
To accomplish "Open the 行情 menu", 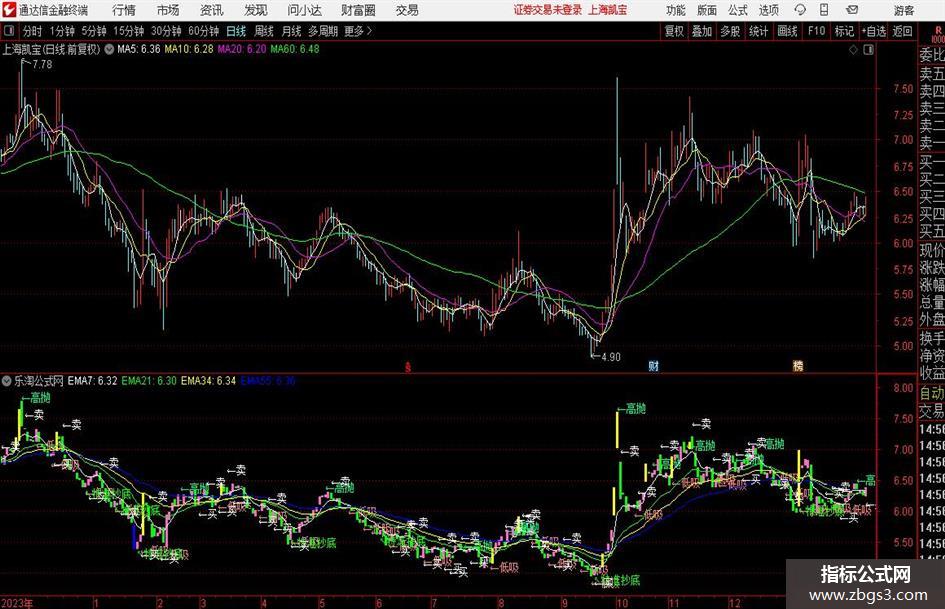I will point(124,10).
